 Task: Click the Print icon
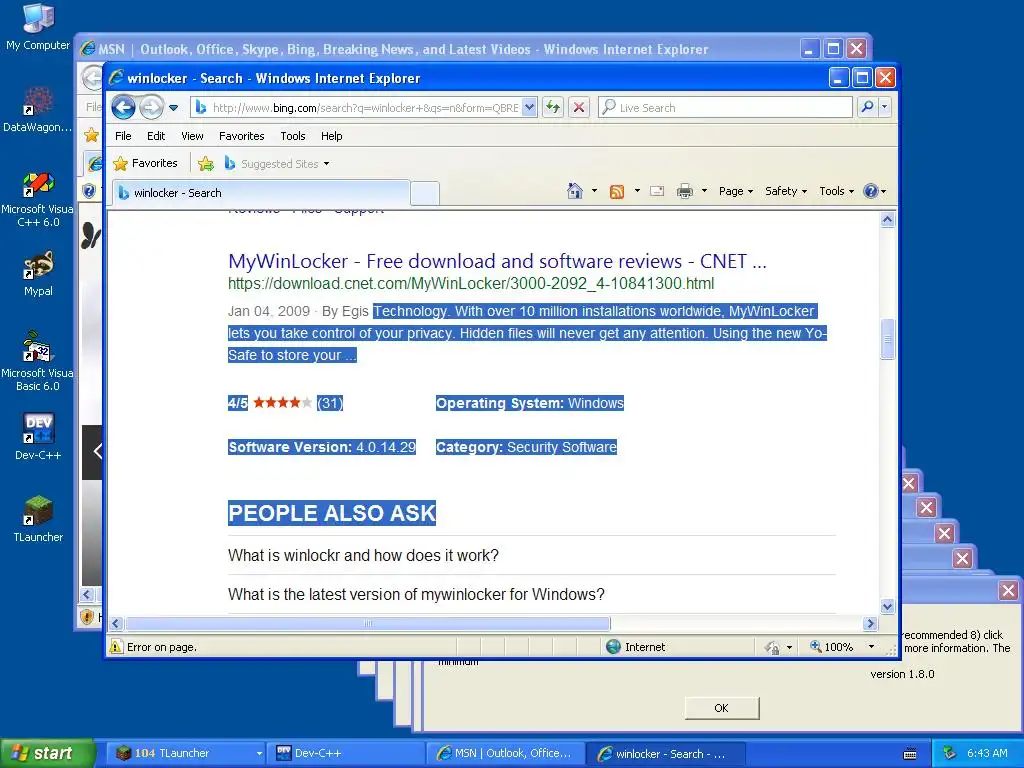pyautogui.click(x=684, y=191)
